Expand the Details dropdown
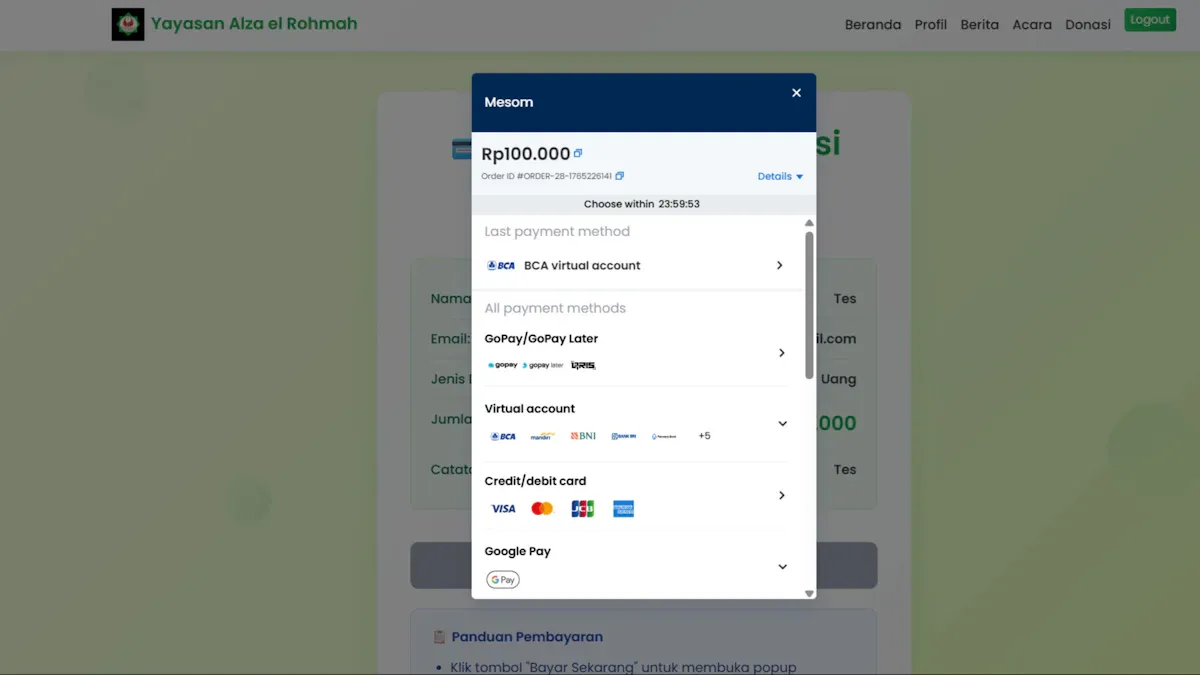 (x=779, y=175)
